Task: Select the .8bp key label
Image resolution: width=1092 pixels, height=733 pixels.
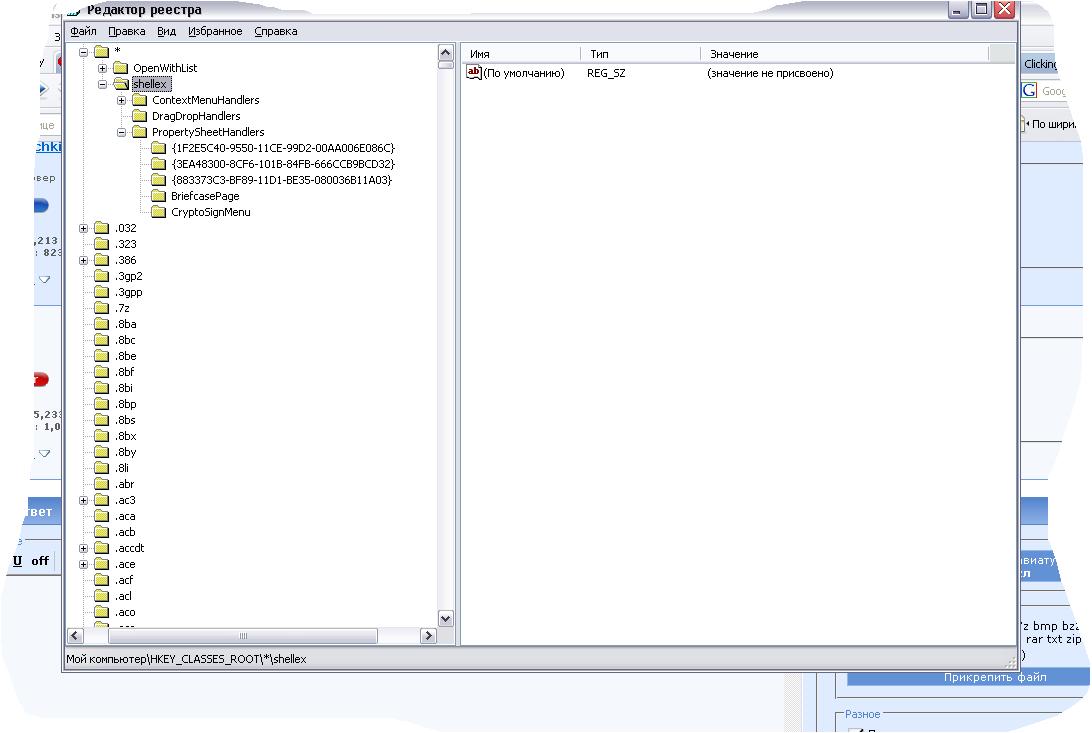Action: [x=126, y=404]
